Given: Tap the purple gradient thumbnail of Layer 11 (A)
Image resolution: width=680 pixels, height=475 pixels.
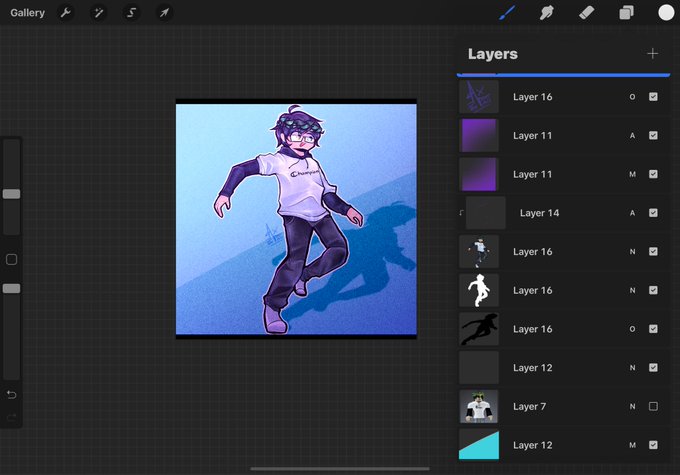Looking at the screenshot, I should point(479,135).
